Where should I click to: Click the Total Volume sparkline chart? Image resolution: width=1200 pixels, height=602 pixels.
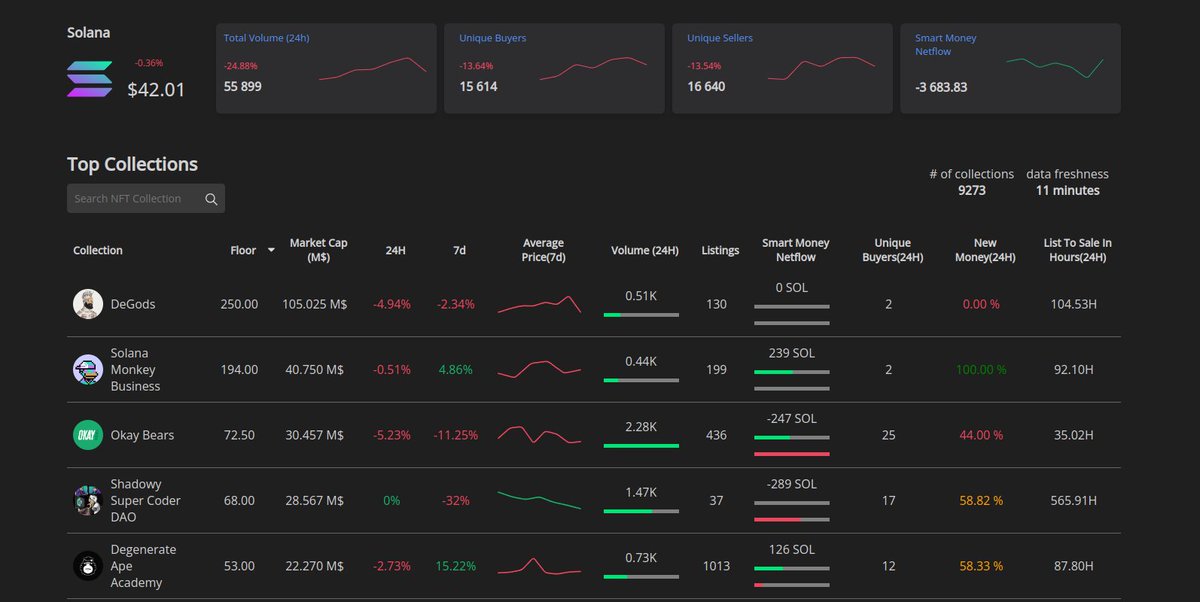373,68
